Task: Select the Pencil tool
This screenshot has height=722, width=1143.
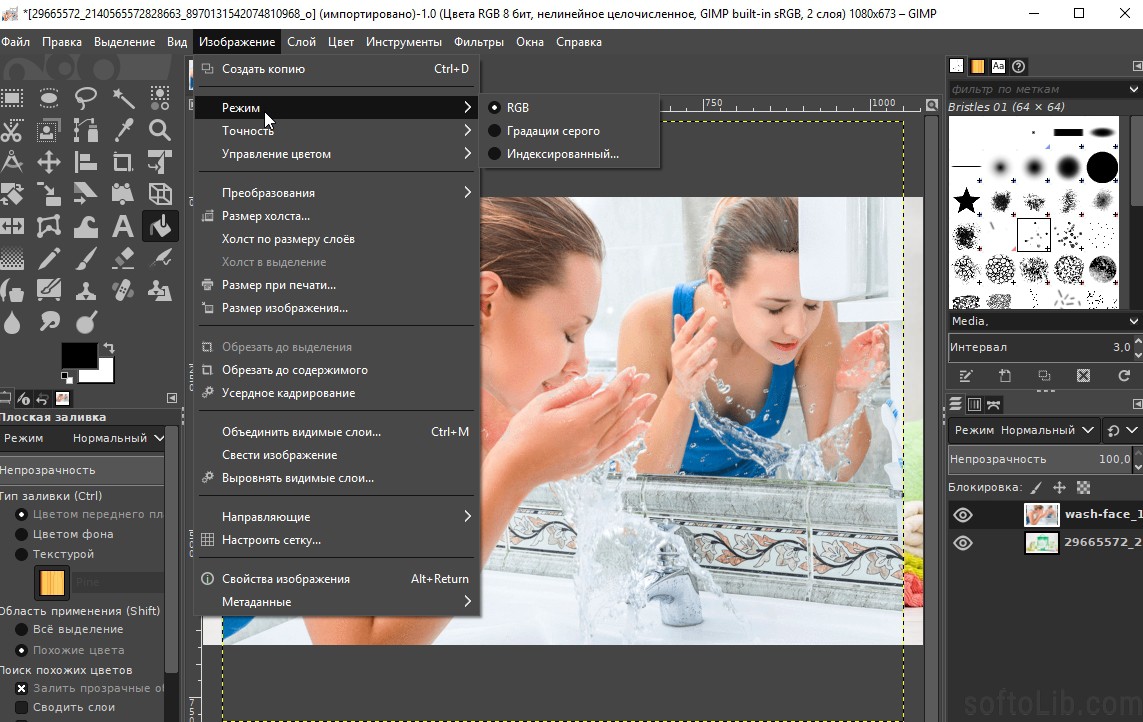Action: [x=49, y=258]
